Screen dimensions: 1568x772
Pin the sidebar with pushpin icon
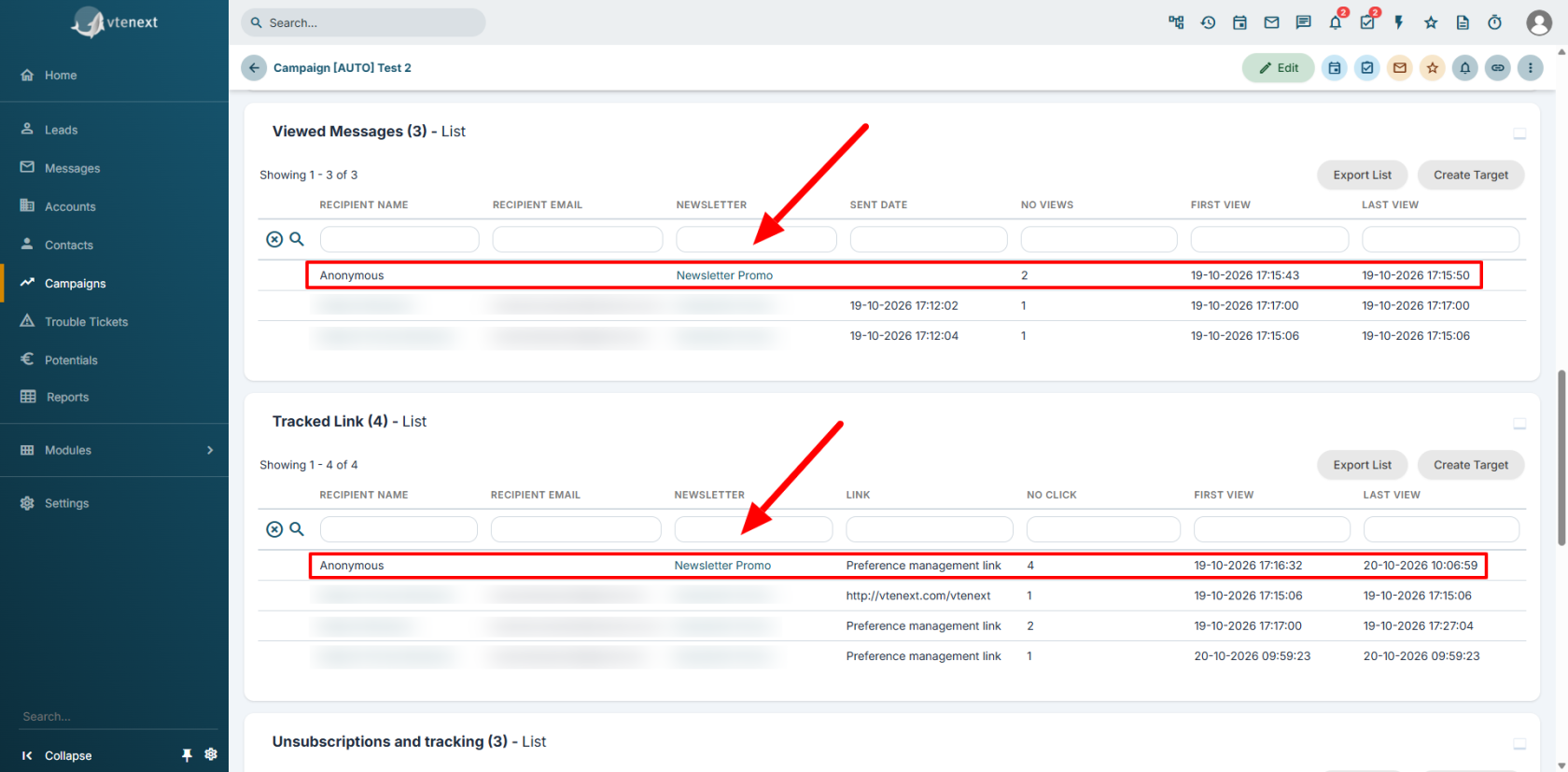[x=187, y=755]
